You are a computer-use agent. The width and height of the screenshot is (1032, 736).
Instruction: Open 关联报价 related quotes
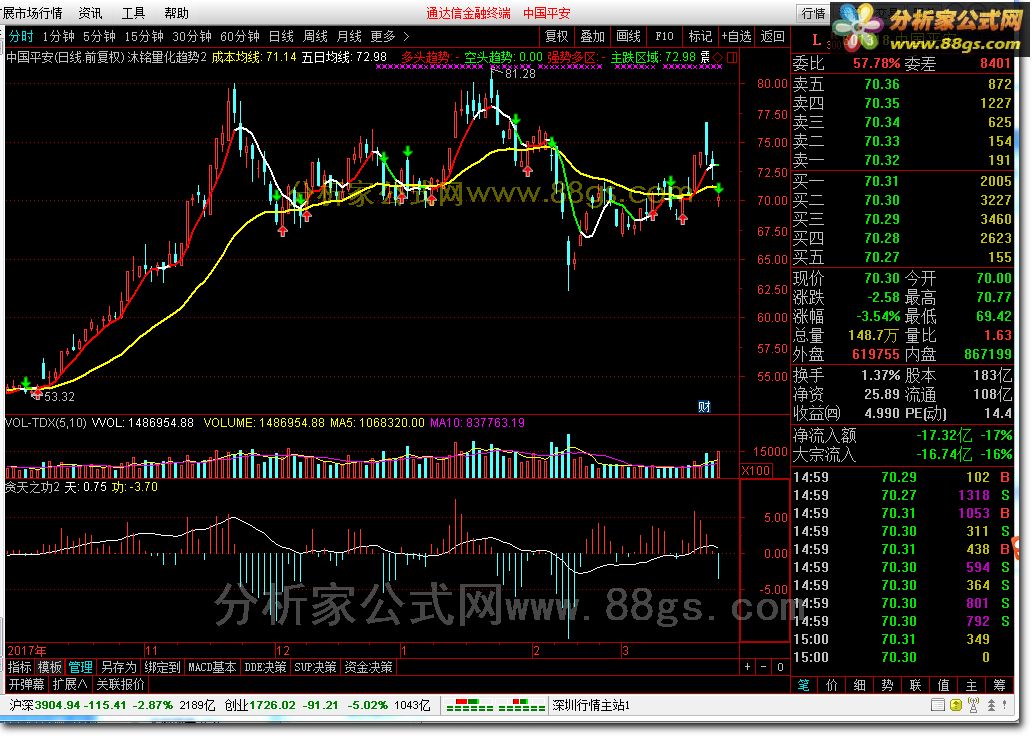point(120,684)
